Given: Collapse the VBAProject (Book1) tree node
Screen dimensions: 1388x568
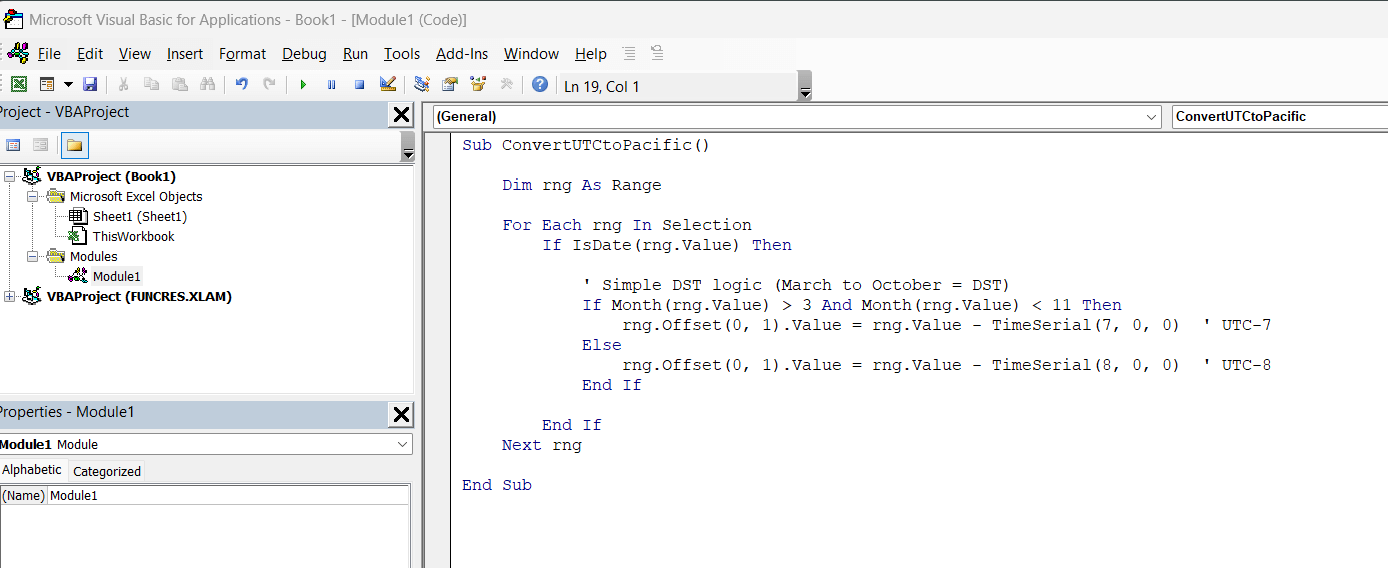Looking at the screenshot, I should (x=10, y=177).
